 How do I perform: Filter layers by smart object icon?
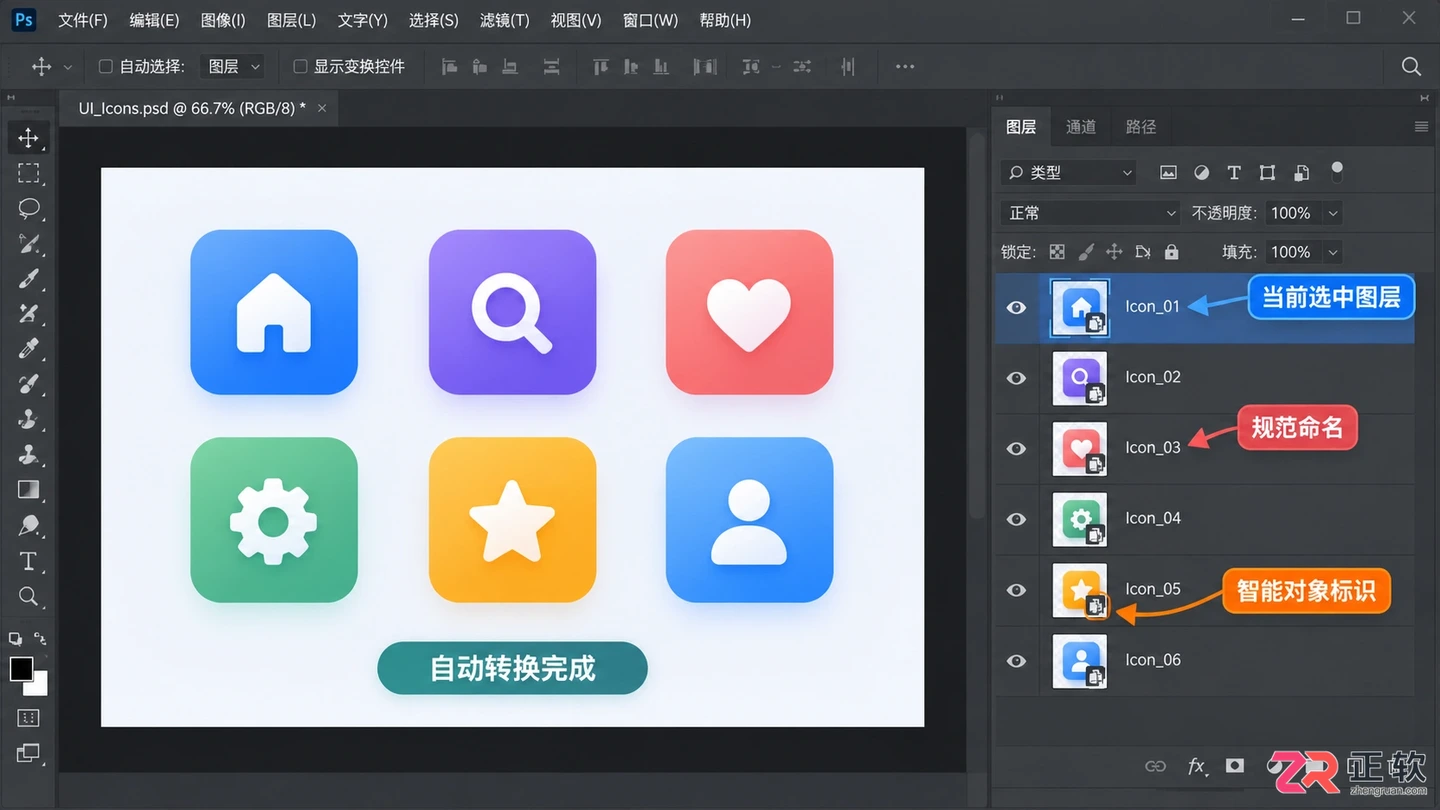click(1301, 173)
